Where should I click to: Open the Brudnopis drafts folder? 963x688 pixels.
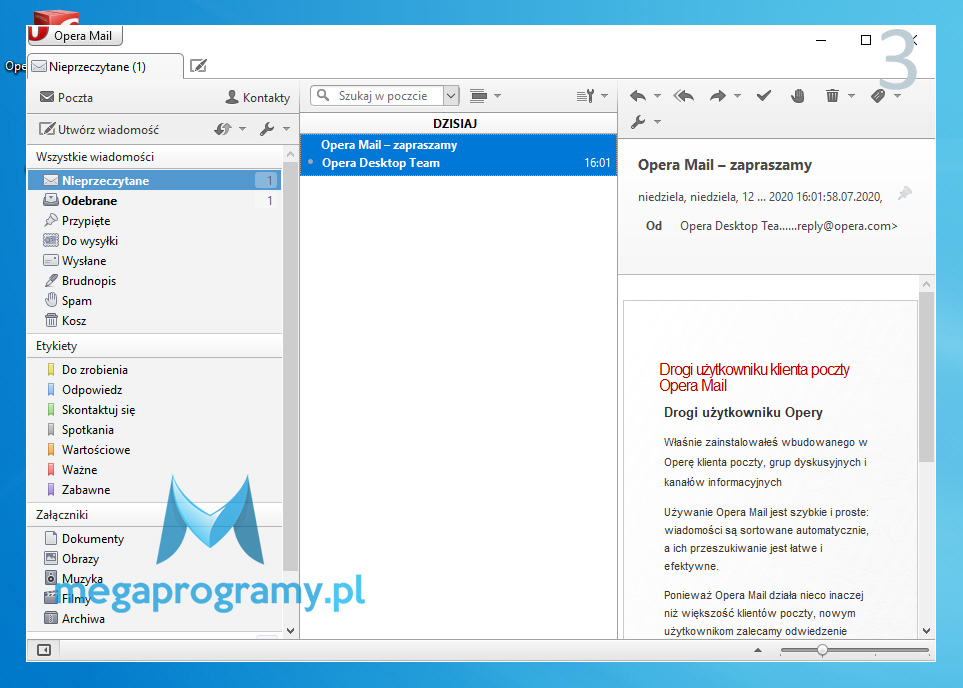click(x=155, y=281)
